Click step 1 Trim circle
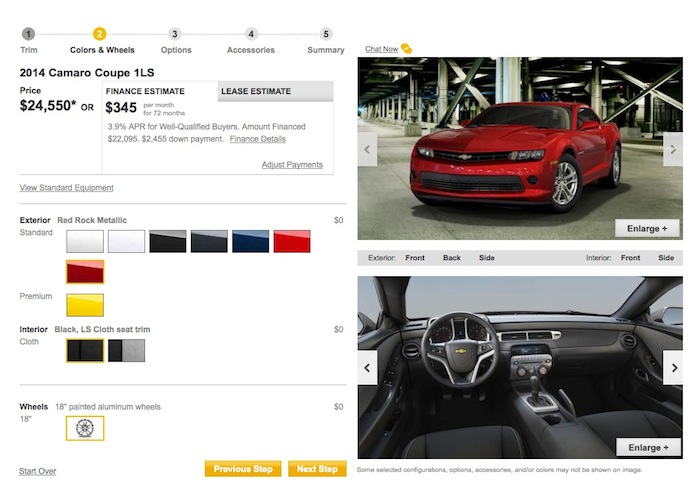700x491 pixels. 28,34
